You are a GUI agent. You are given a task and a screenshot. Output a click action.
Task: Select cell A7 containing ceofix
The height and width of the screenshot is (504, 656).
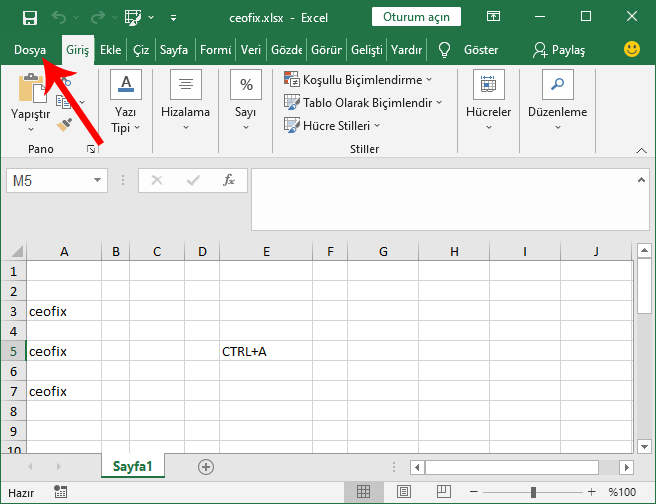[x=64, y=391]
